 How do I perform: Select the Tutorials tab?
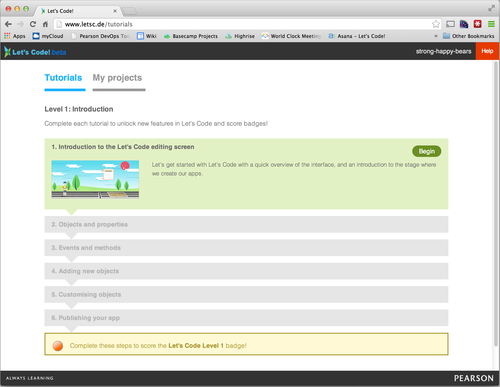point(63,78)
